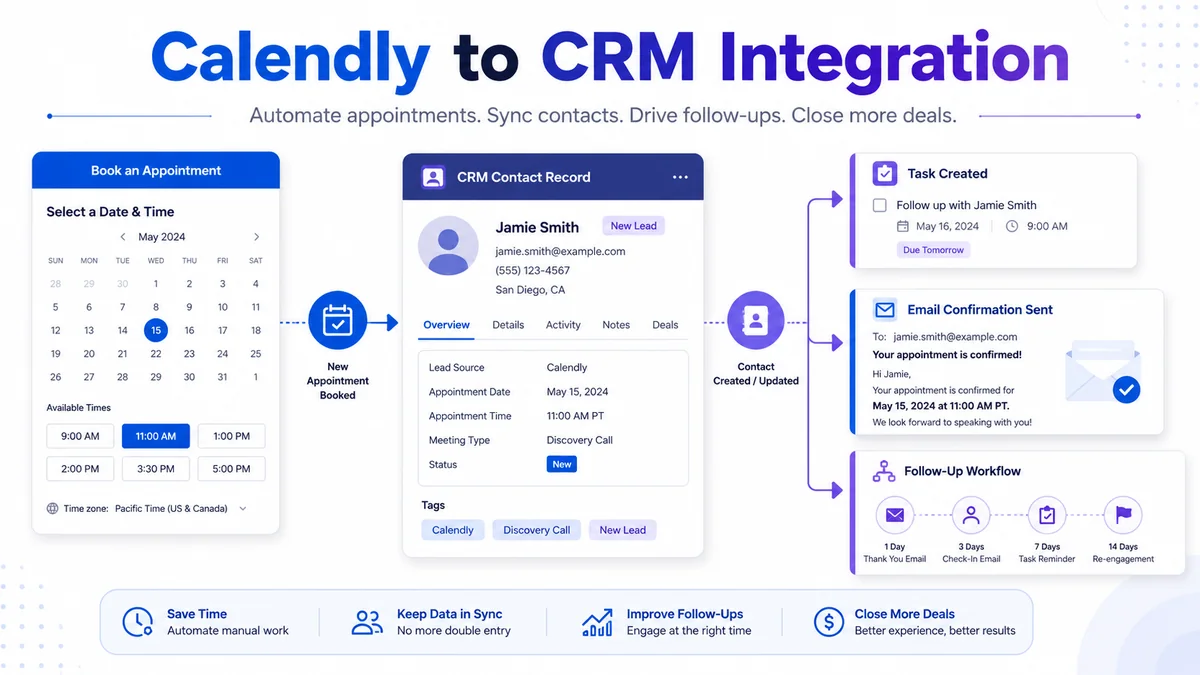Pick May 31 on the calendar
This screenshot has height=675, width=1200.
point(222,377)
